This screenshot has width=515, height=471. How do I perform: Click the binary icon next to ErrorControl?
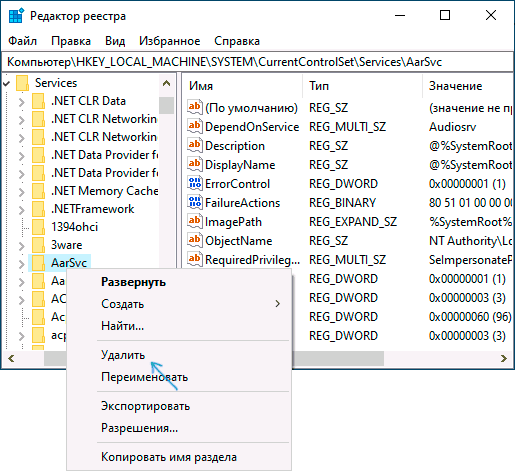pos(195,183)
